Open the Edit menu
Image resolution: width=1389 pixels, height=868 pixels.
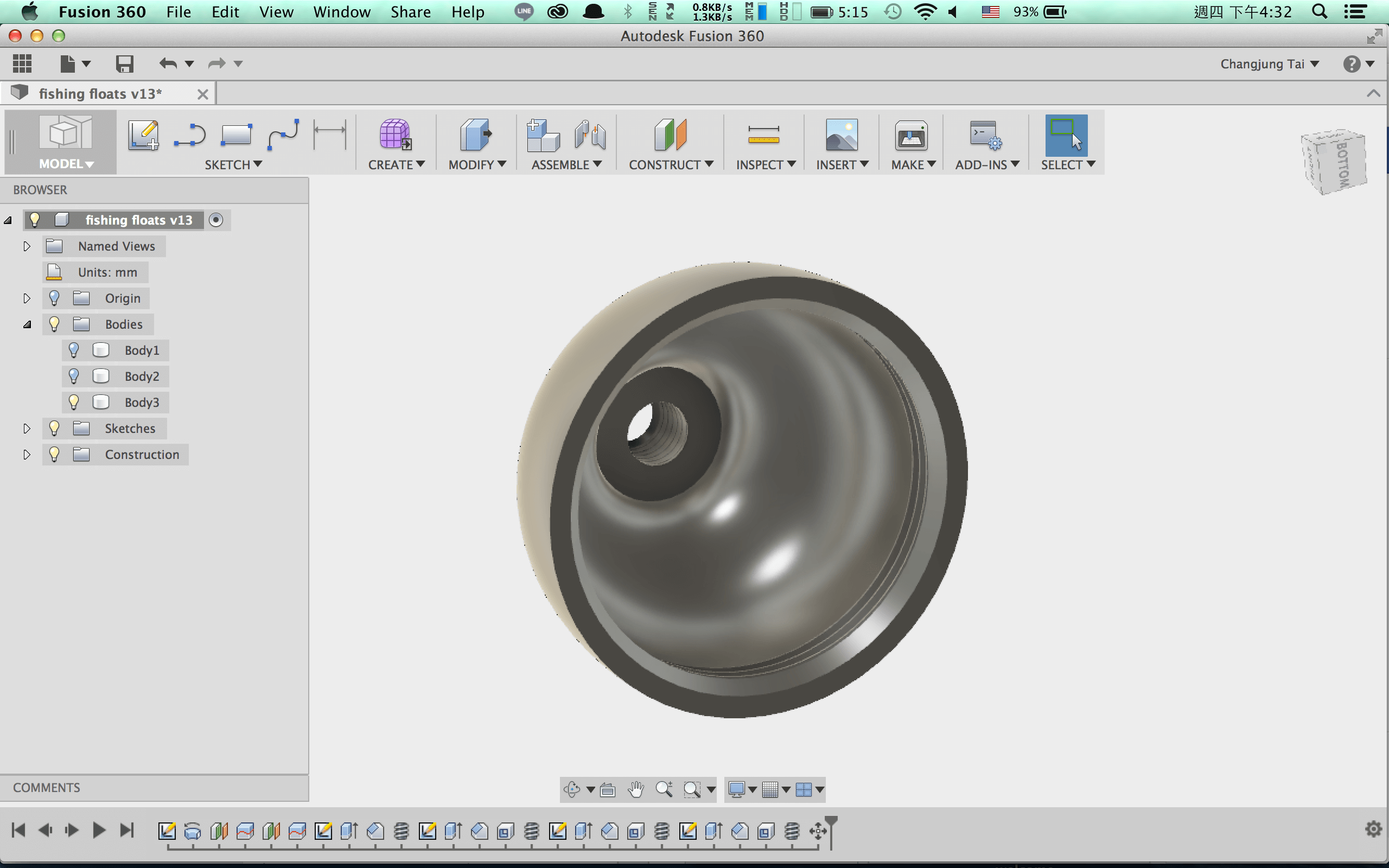click(x=225, y=11)
